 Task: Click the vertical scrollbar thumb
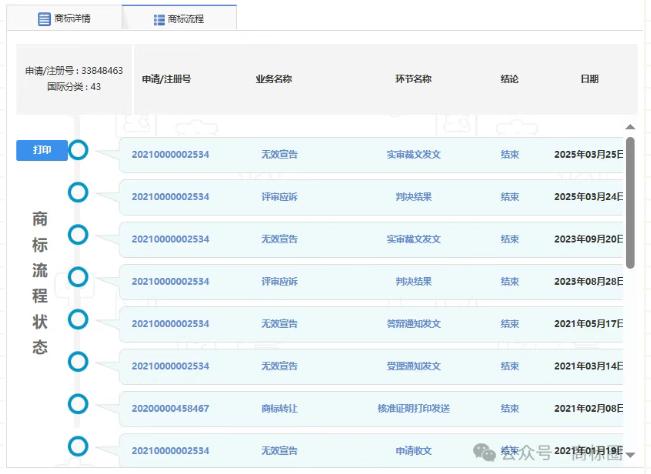(630, 202)
